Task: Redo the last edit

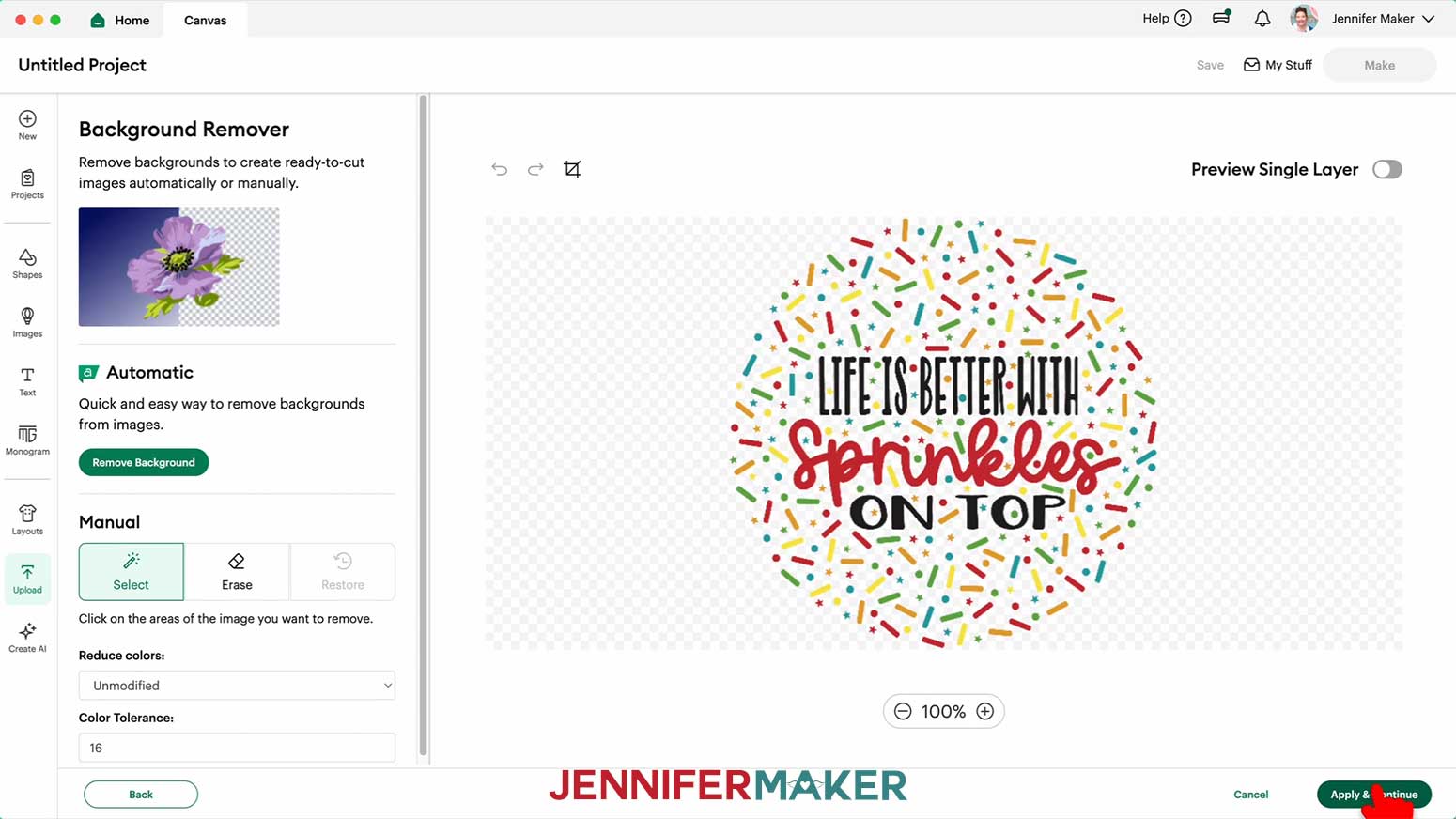Action: coord(535,169)
